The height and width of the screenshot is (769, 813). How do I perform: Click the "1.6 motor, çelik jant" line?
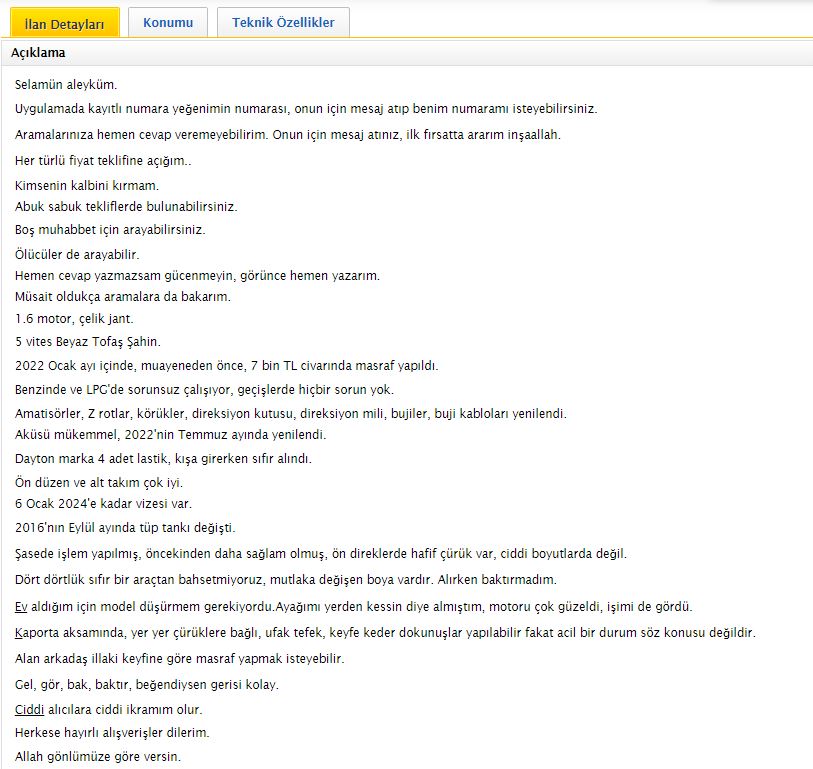[74, 319]
